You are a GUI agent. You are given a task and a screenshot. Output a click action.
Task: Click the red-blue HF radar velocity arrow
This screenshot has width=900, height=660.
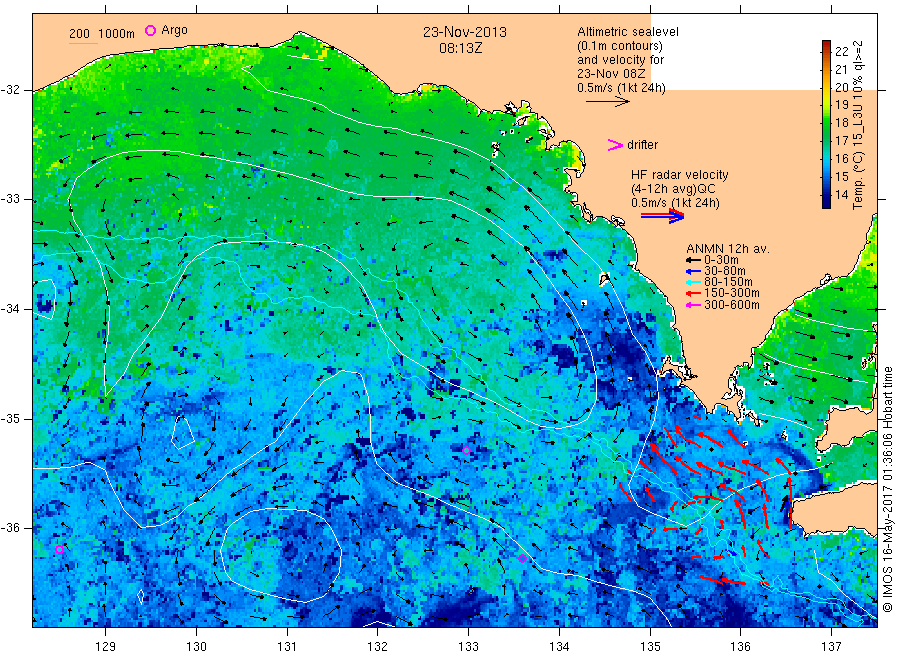[662, 216]
